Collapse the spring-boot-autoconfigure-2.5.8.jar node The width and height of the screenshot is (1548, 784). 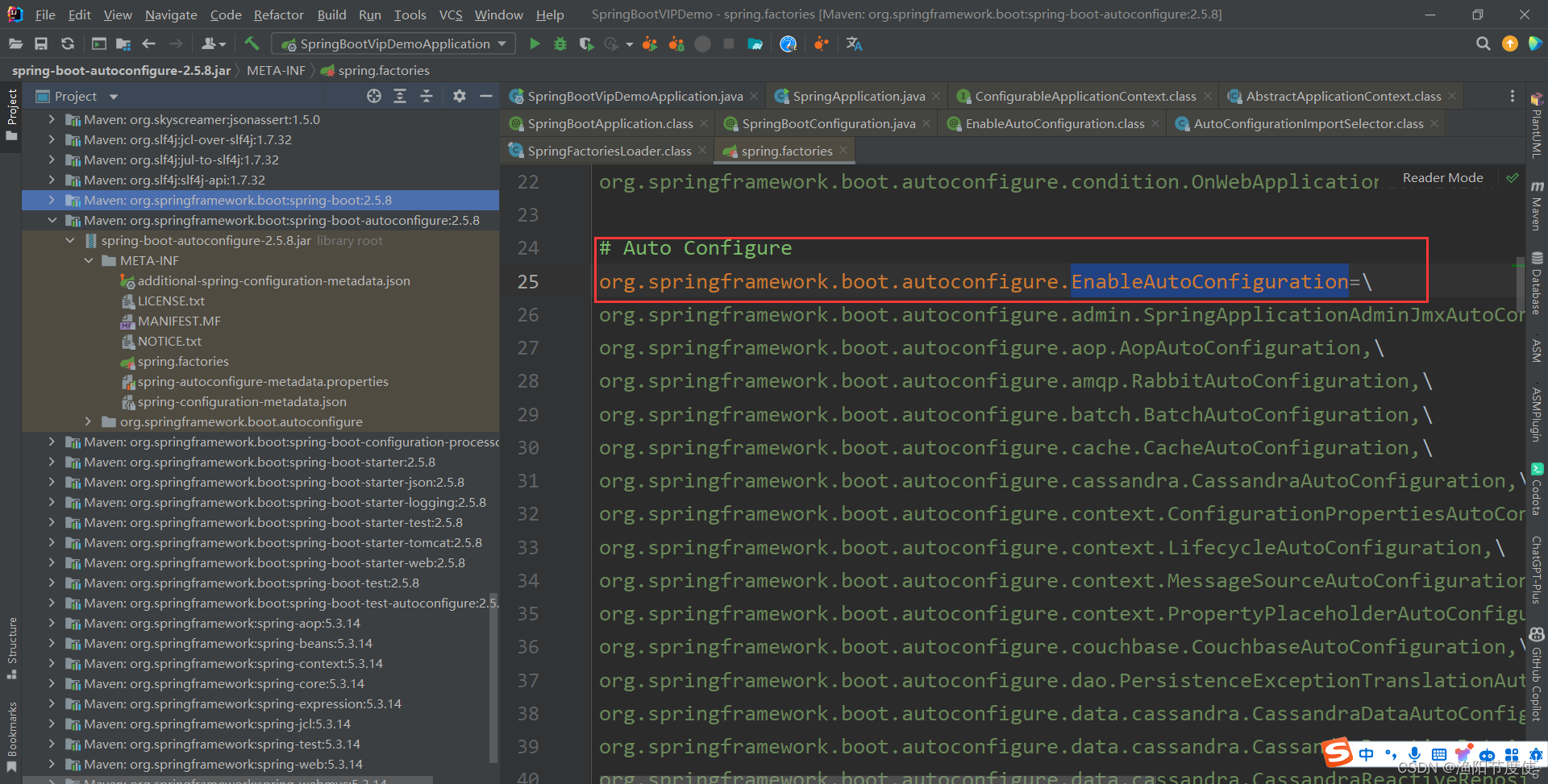coord(70,240)
